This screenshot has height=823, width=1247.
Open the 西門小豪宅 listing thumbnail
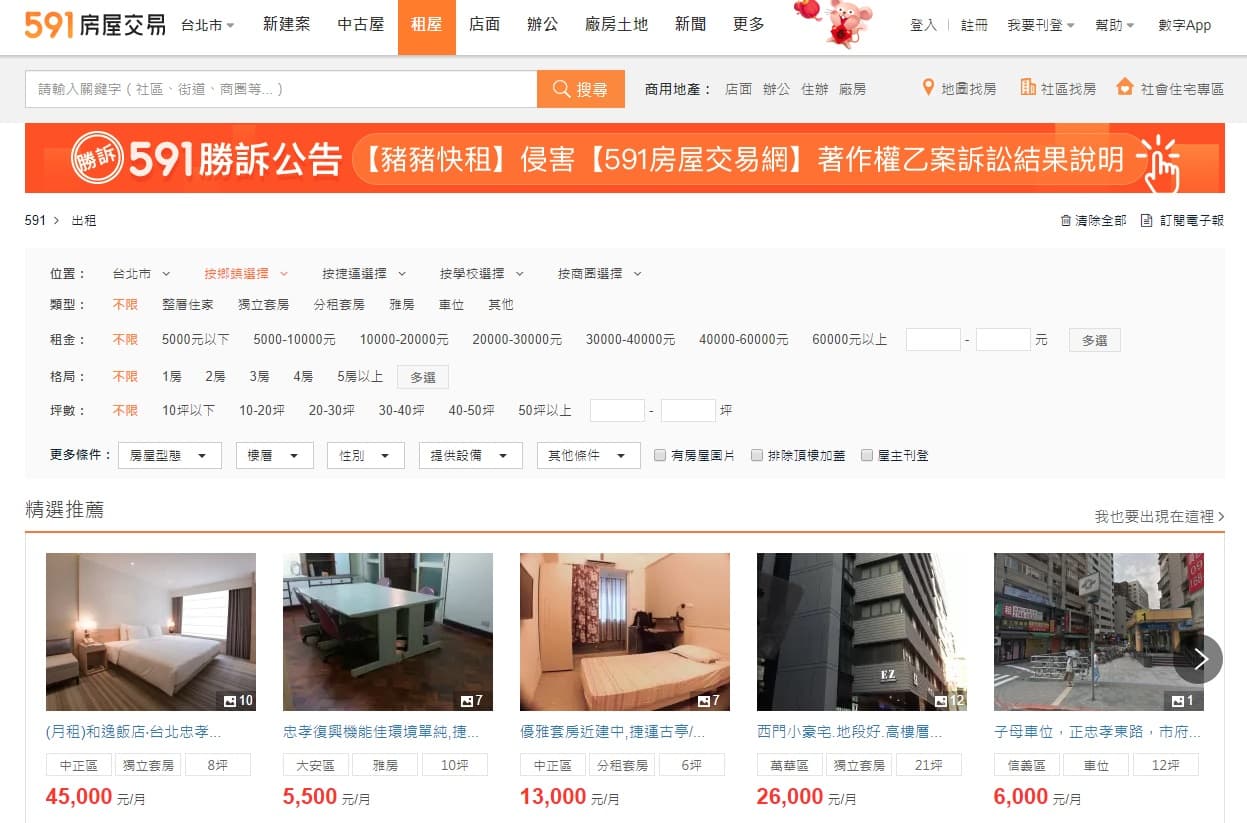pos(862,632)
